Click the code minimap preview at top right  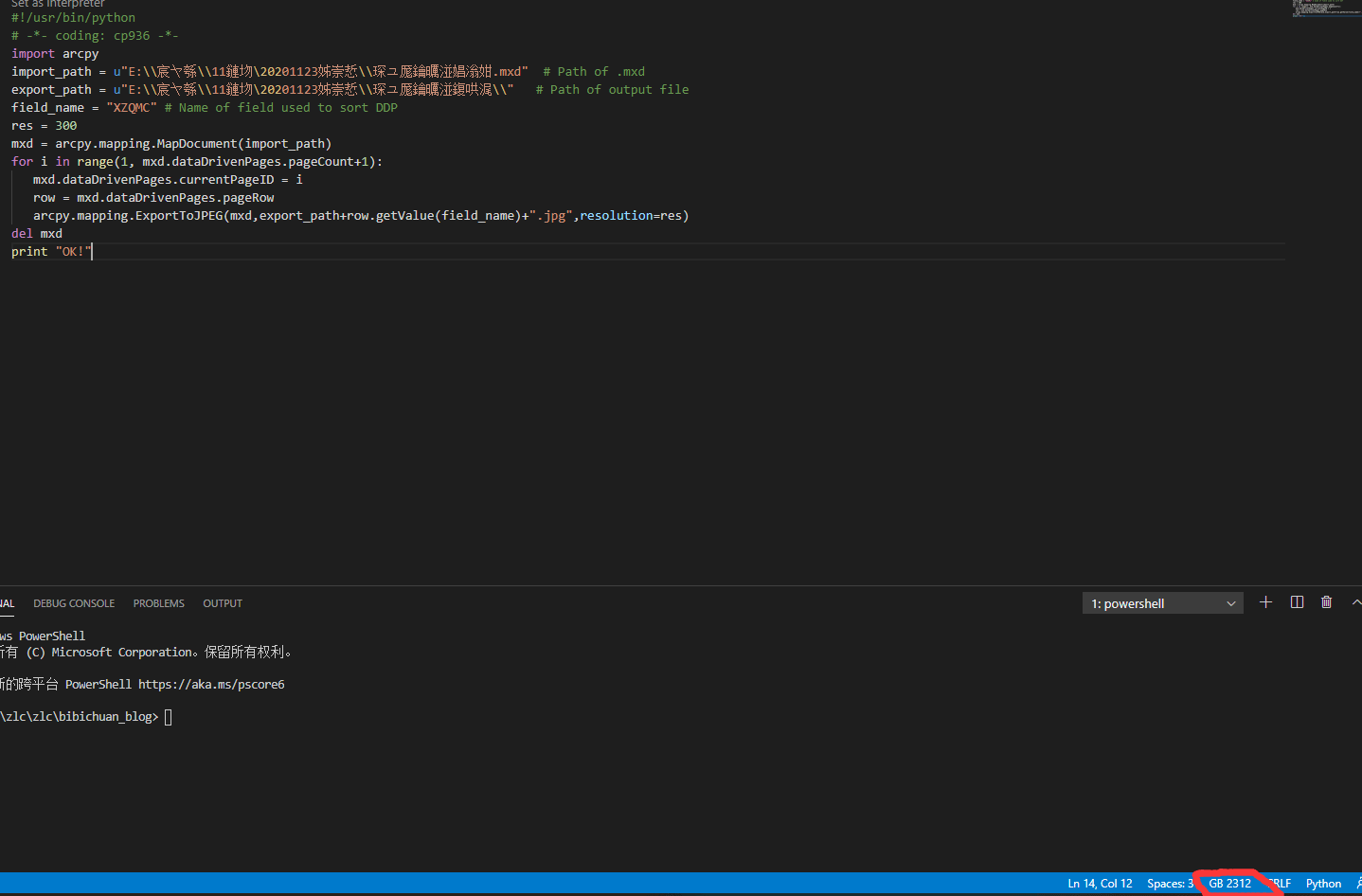point(1326,9)
